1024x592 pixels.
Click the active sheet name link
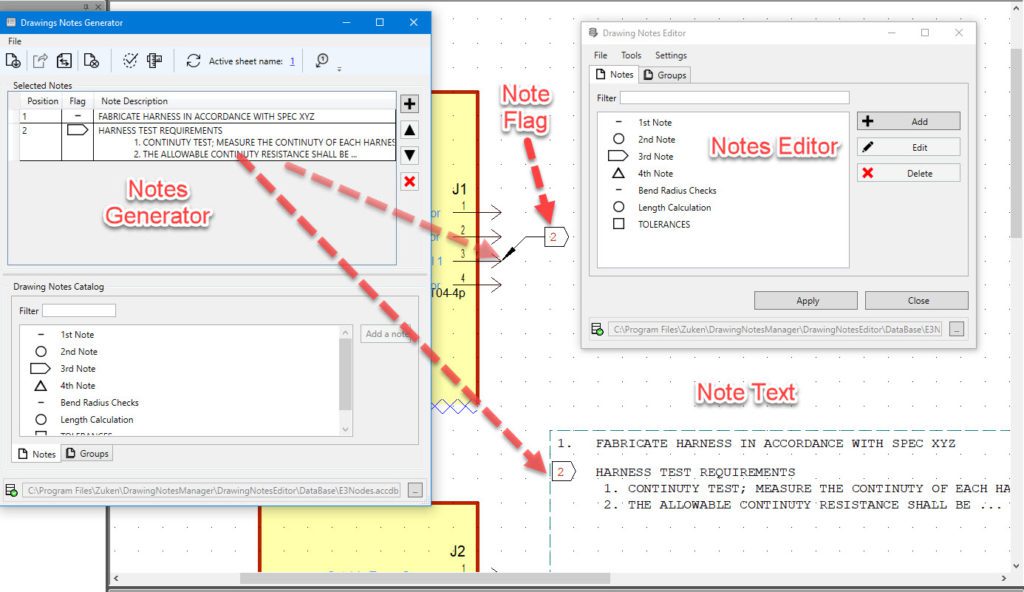click(x=292, y=61)
